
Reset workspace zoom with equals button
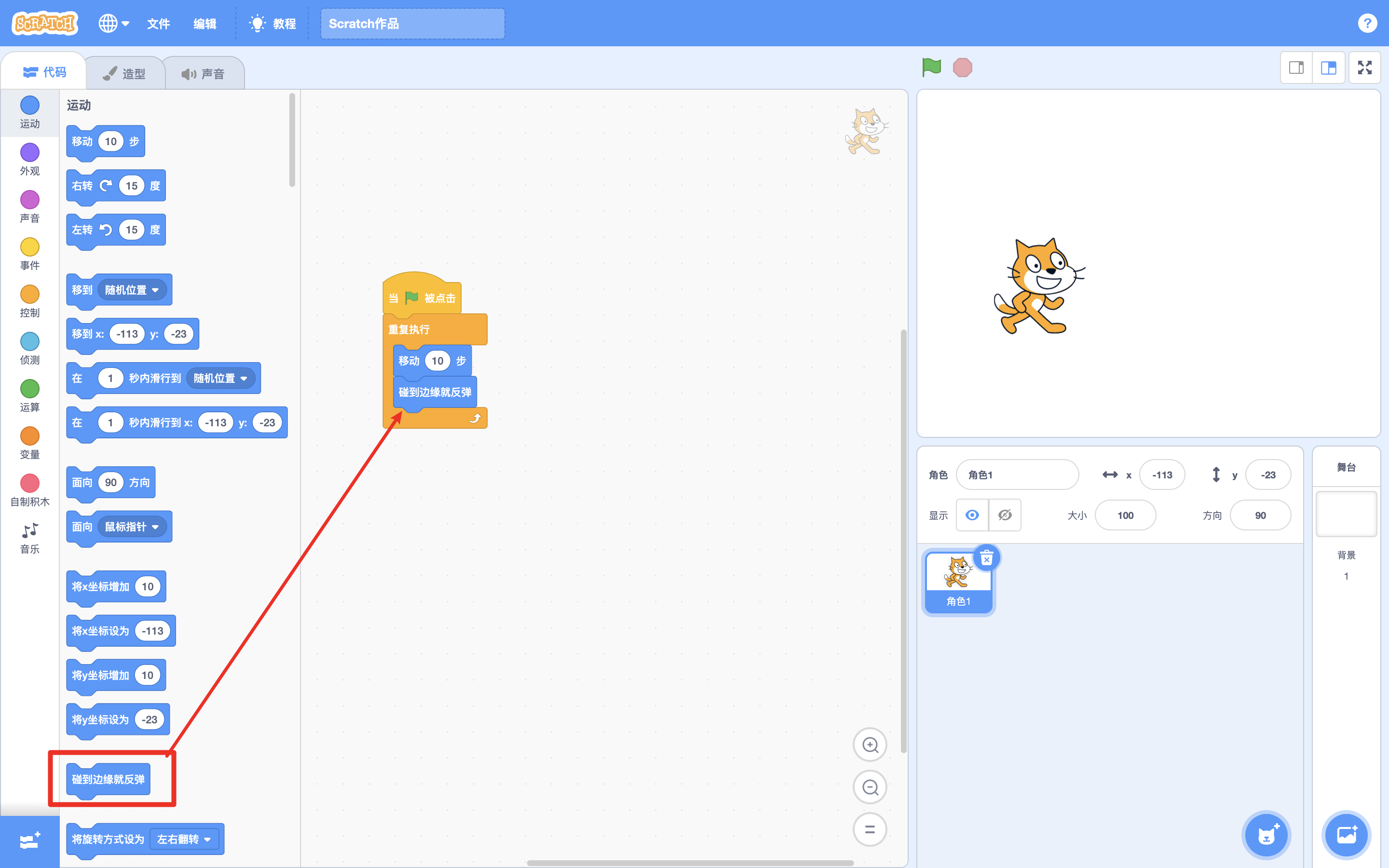[x=870, y=829]
